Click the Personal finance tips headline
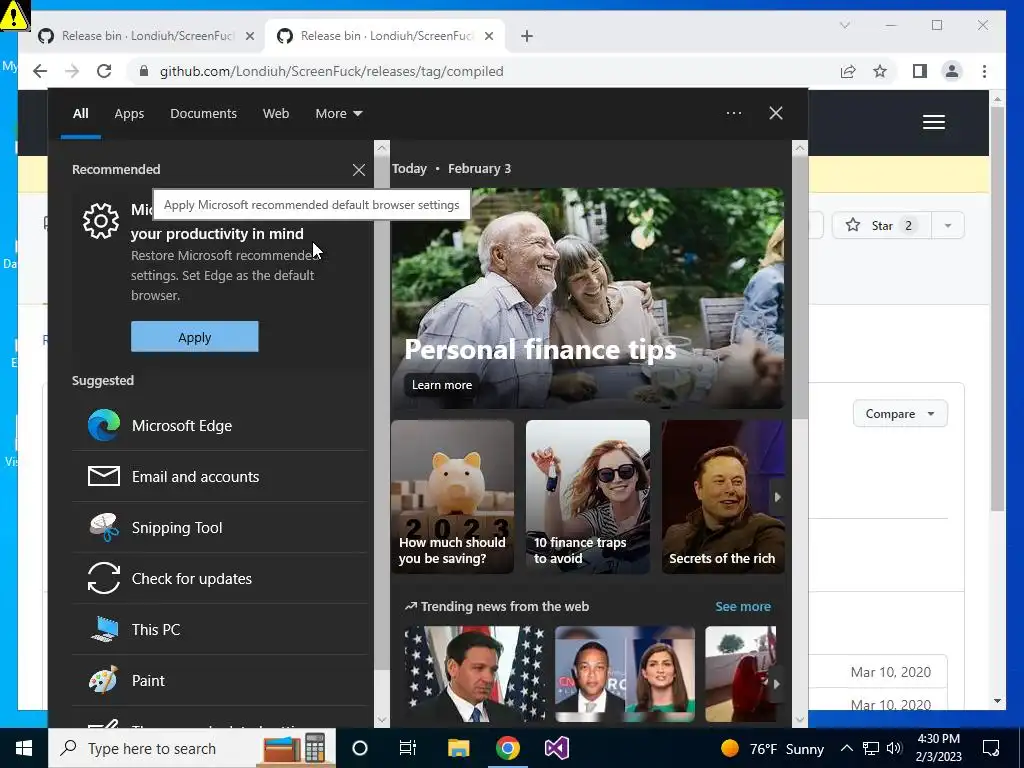 (x=540, y=349)
